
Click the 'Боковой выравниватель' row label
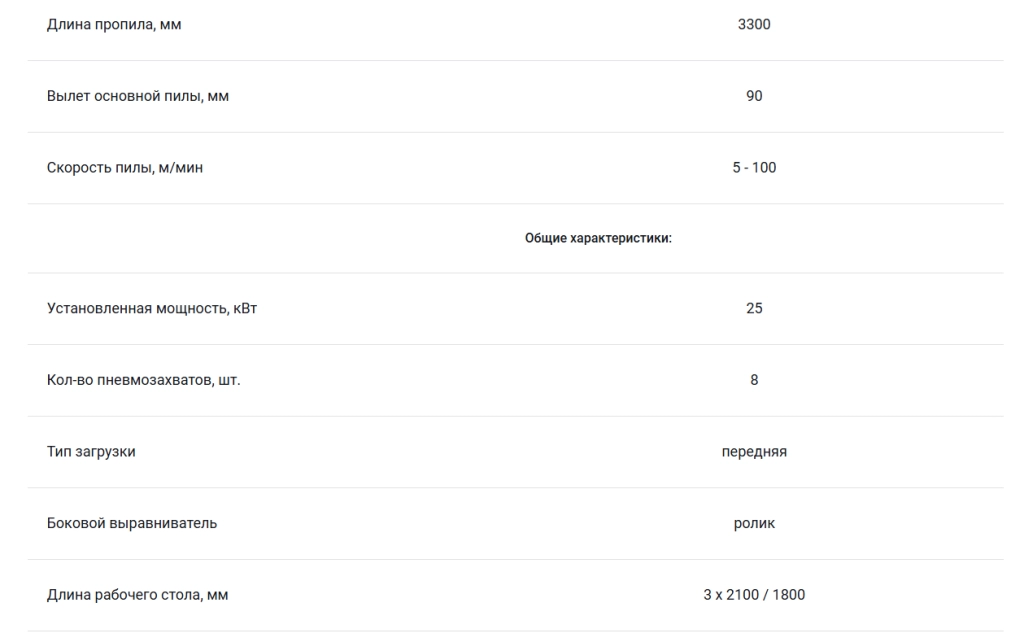(x=131, y=523)
